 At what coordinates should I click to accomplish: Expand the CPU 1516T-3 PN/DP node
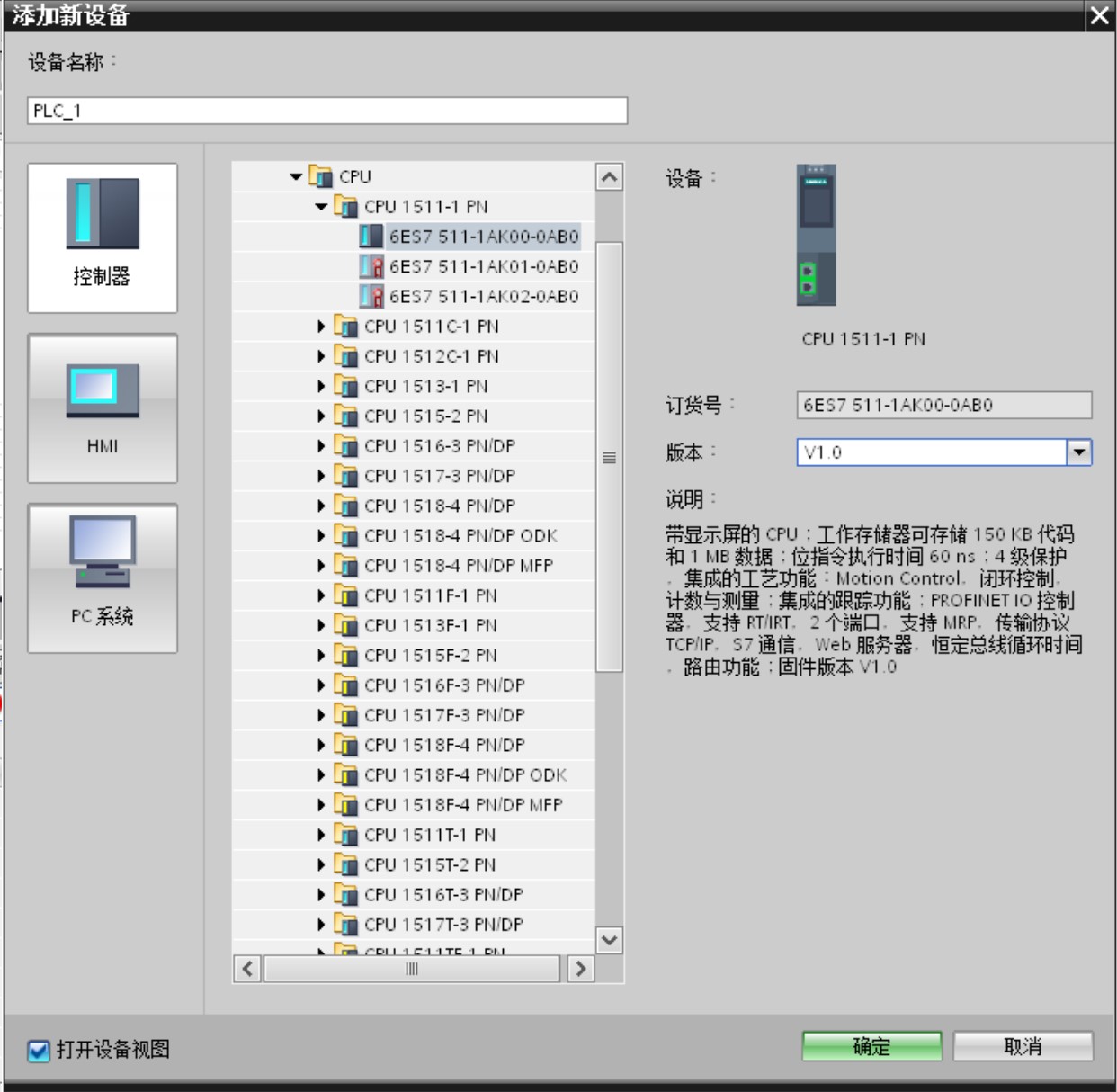[x=321, y=894]
